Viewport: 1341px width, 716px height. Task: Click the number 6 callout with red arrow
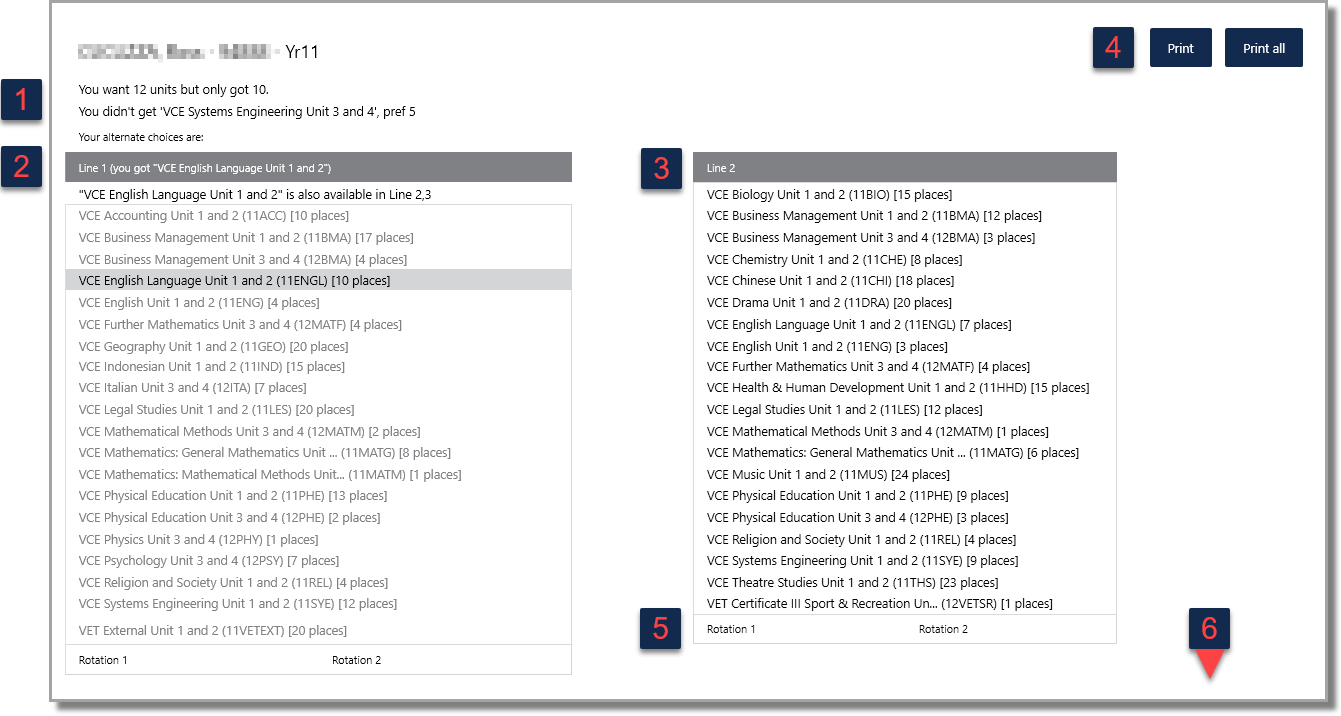point(1209,639)
